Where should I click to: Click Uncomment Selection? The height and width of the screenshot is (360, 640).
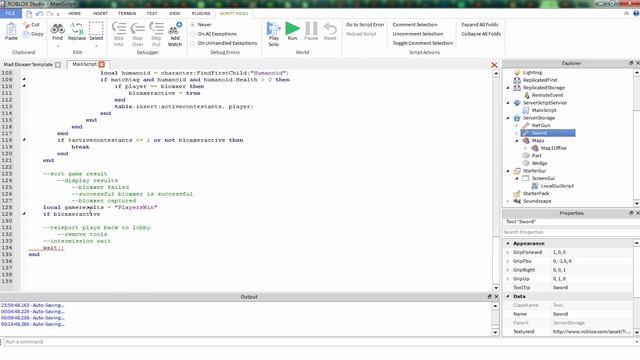[418, 34]
